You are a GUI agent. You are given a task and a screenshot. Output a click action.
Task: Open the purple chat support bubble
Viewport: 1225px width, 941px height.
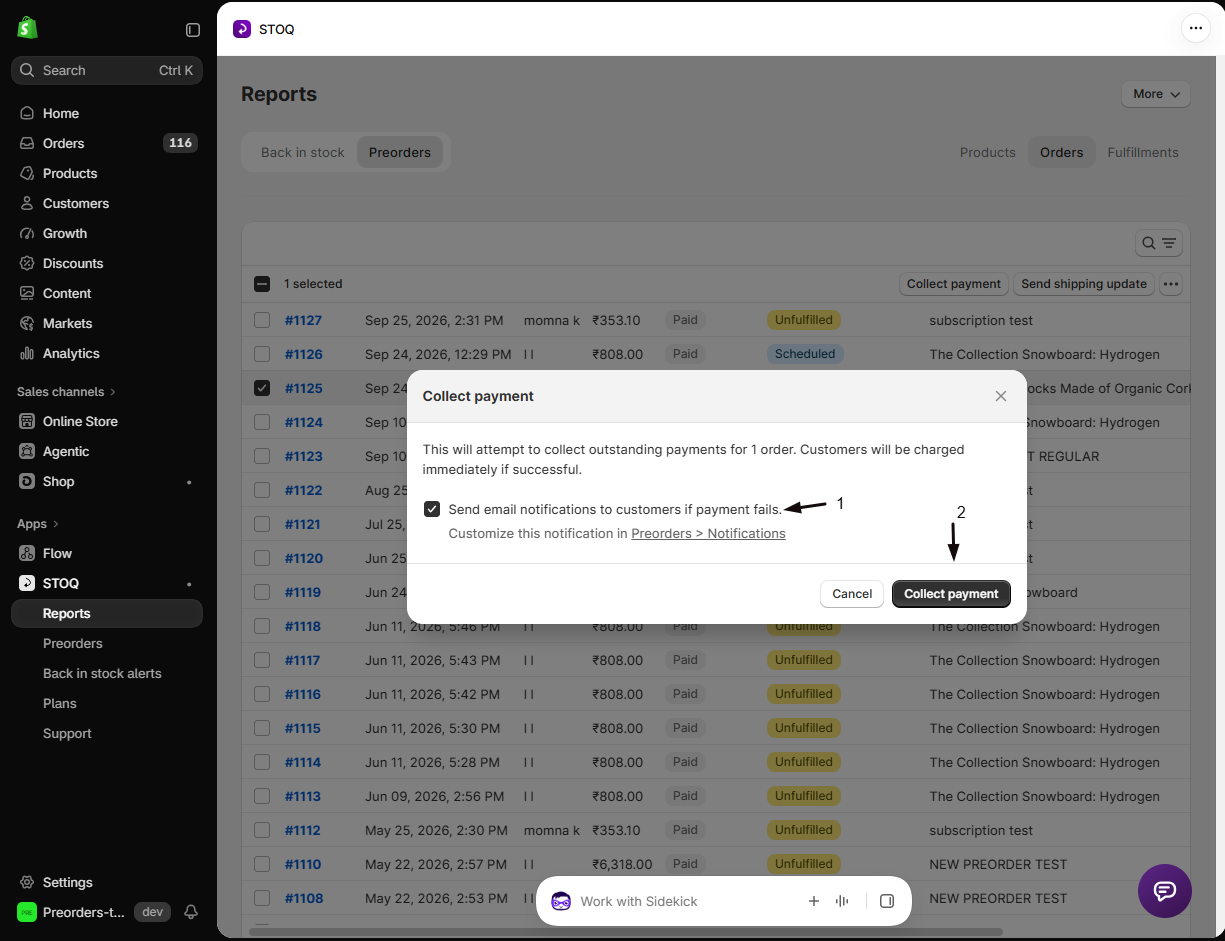1165,891
